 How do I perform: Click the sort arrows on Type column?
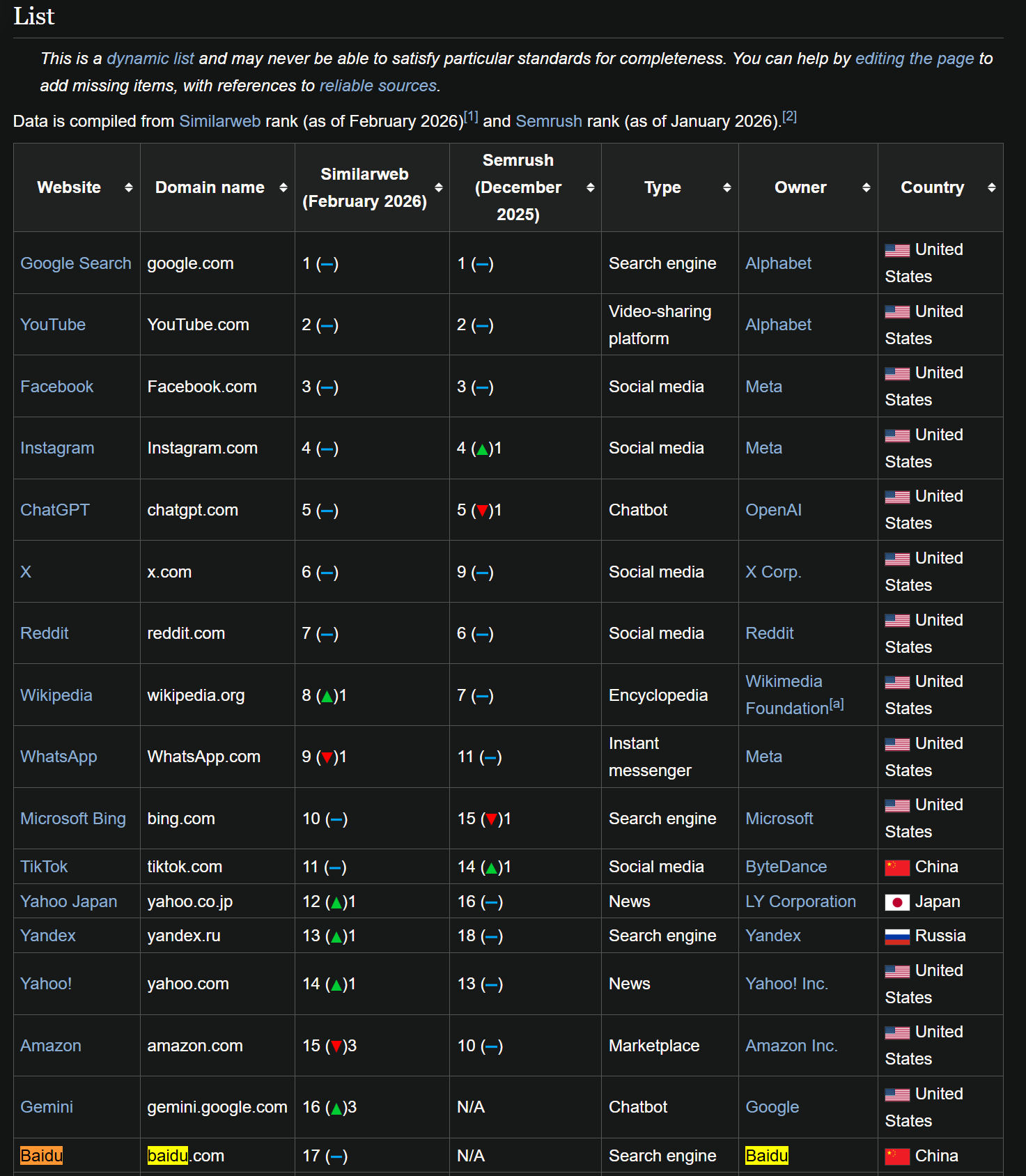[727, 187]
